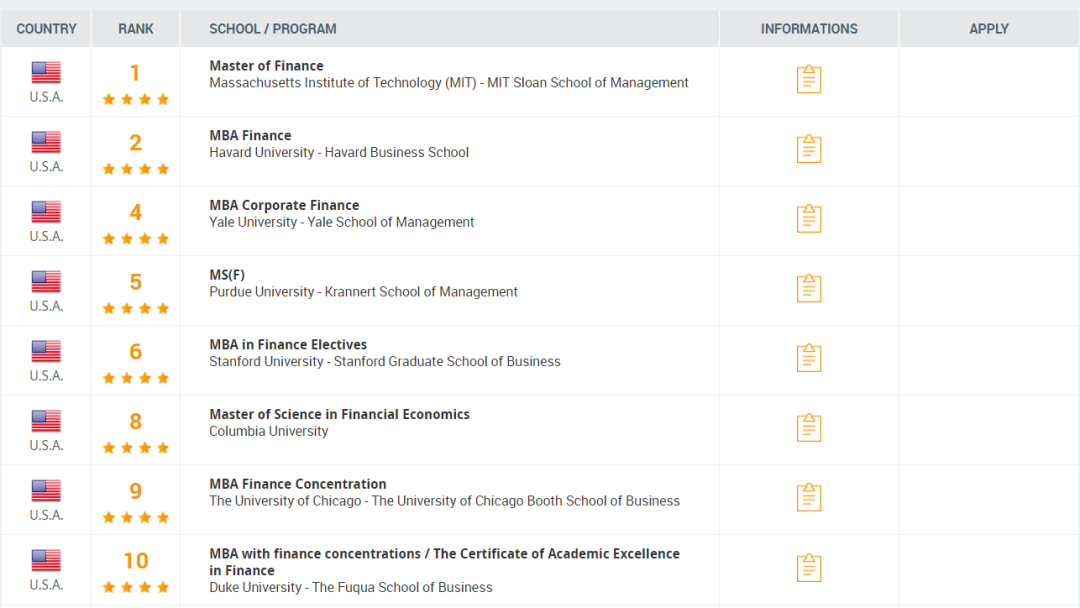The image size is (1080, 608).
Task: Click the flag icon in the Stanford row
Action: (46, 351)
